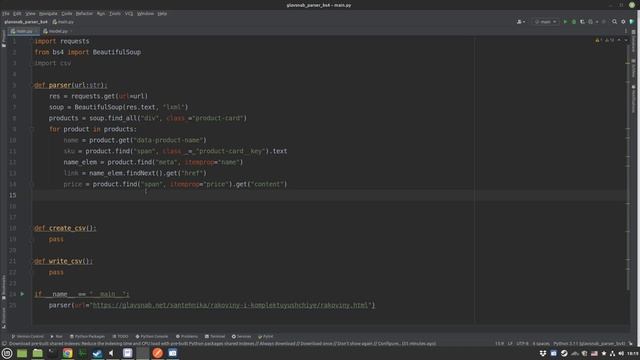Open the Run menu
640x360 pixels.
[101, 13]
